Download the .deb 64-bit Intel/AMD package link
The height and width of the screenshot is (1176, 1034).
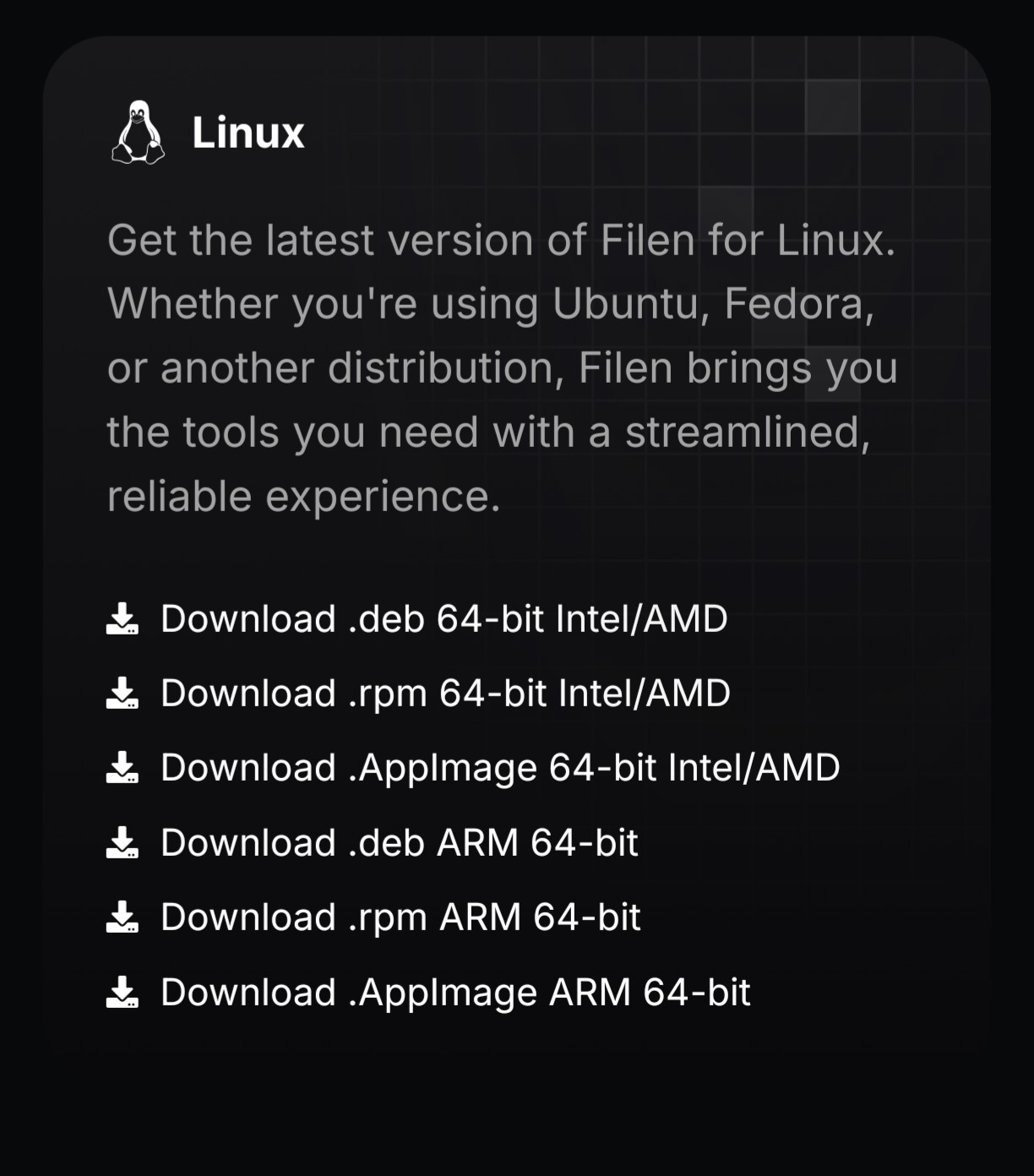coord(444,618)
